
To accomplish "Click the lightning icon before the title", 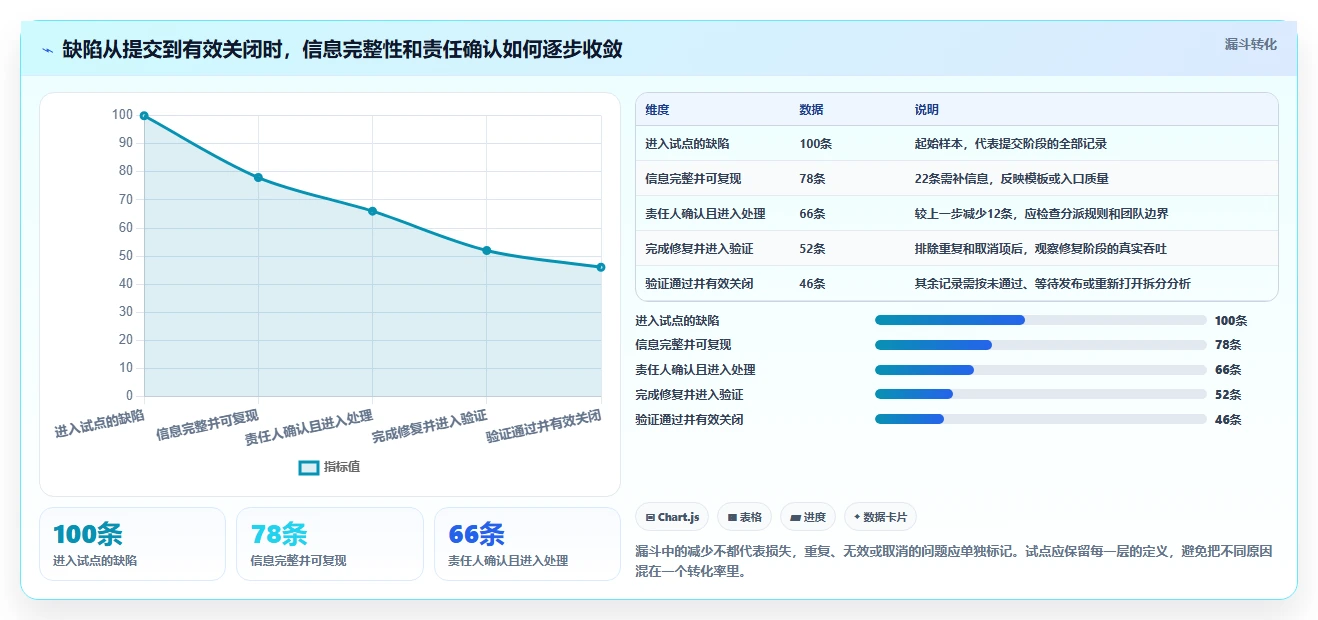I will tap(47, 49).
